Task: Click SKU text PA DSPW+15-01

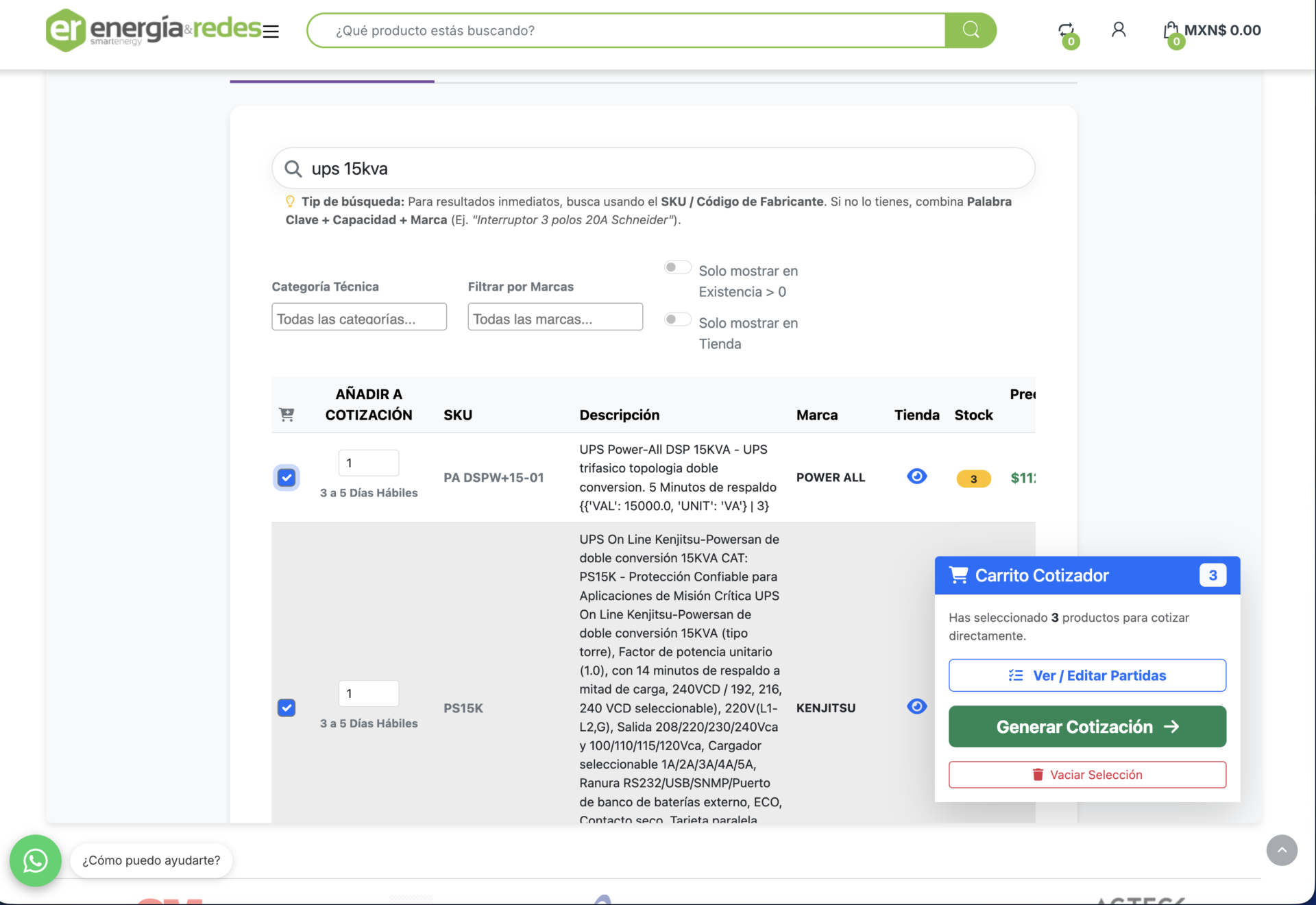Action: point(493,477)
